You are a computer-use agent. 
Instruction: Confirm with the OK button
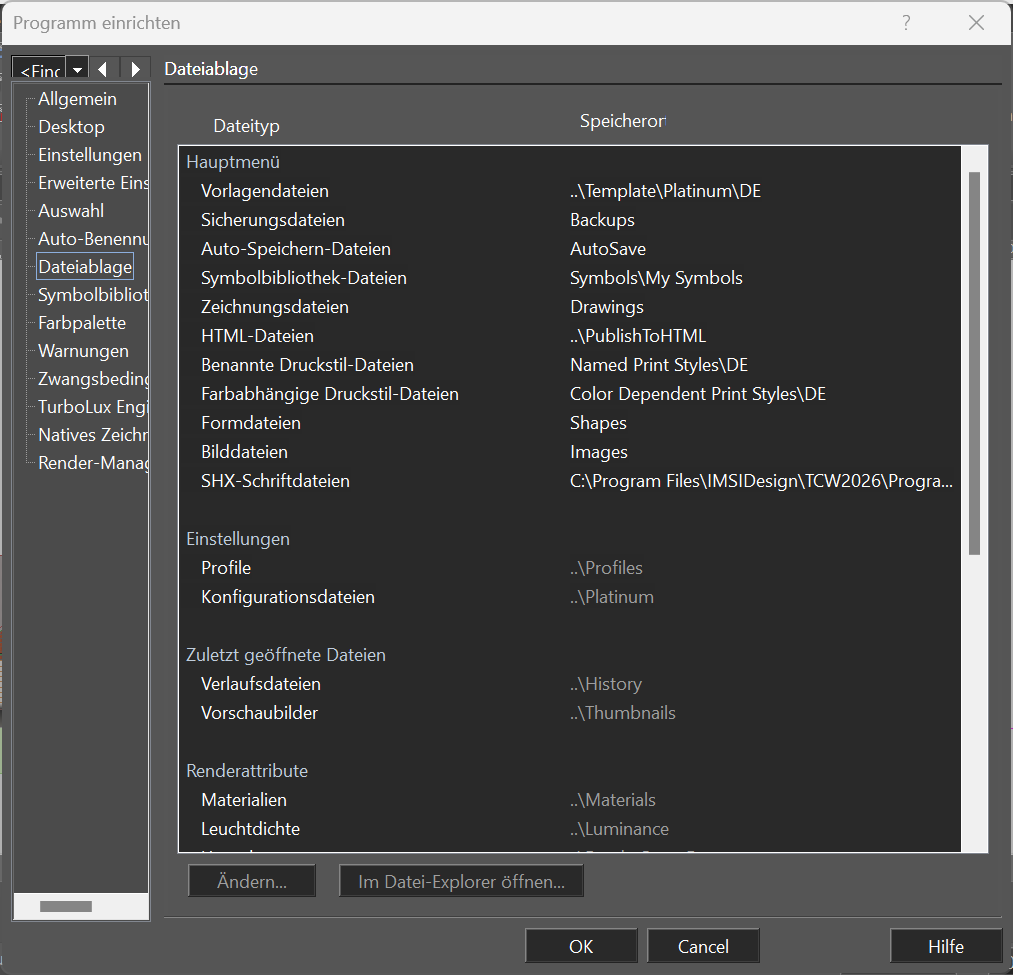click(581, 947)
